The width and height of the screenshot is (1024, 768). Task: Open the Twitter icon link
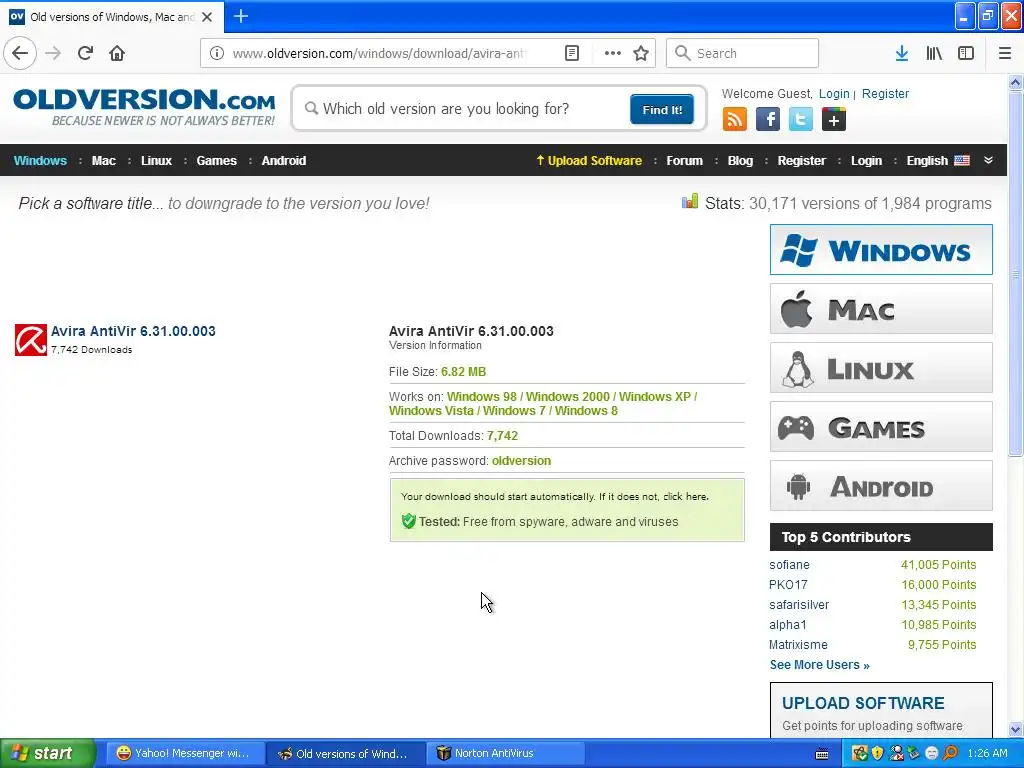(801, 120)
